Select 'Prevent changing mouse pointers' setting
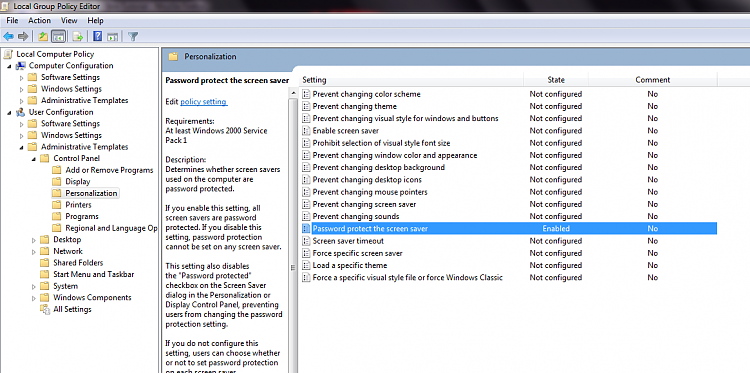This screenshot has height=373, width=750. pos(370,192)
